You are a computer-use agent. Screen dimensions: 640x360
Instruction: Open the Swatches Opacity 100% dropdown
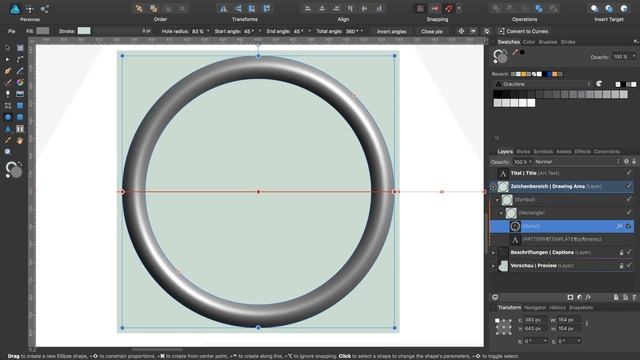click(x=634, y=57)
